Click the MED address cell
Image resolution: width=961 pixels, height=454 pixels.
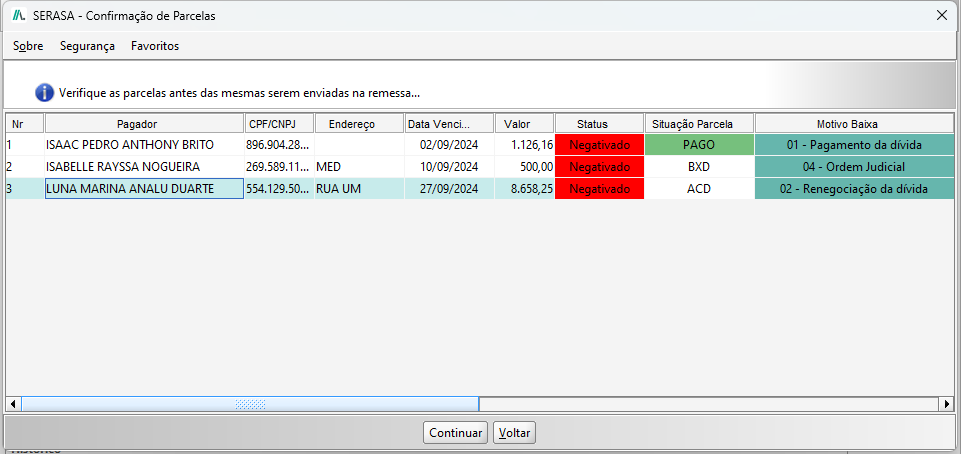coord(360,167)
